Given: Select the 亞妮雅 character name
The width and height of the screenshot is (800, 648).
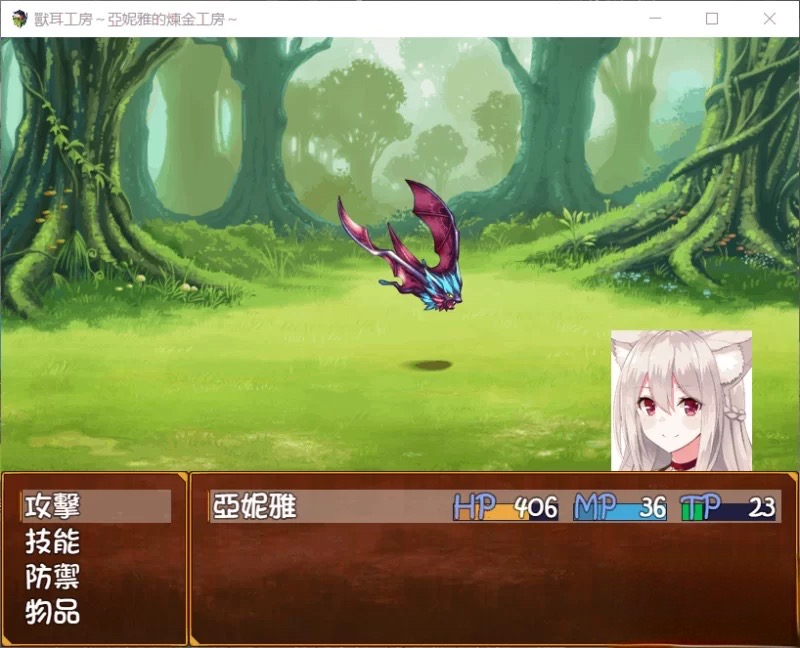Looking at the screenshot, I should point(256,506).
